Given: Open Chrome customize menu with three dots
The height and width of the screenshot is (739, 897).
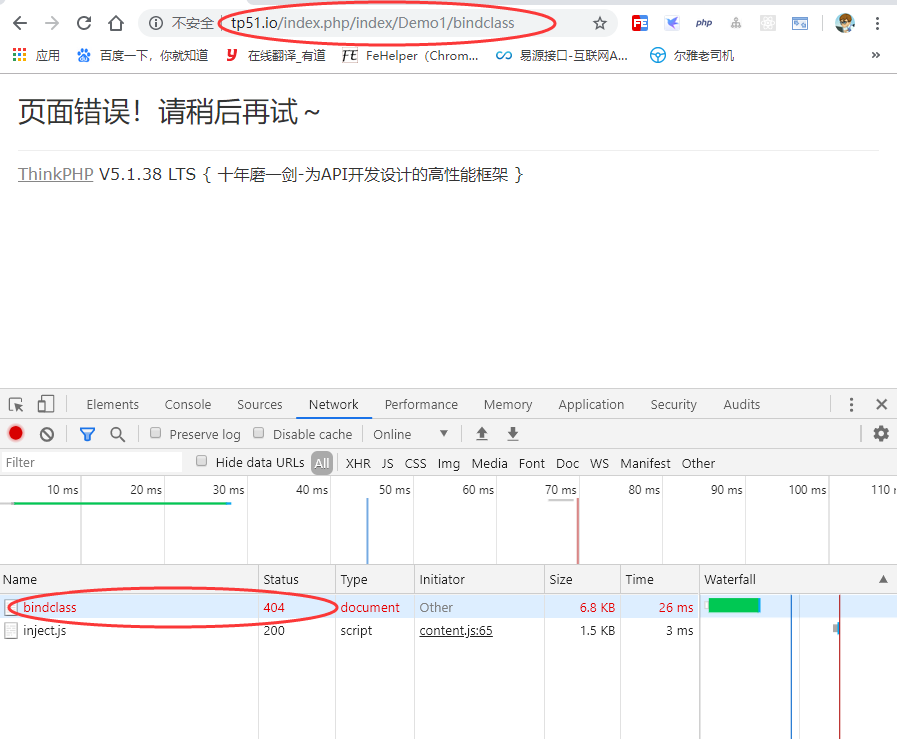Looking at the screenshot, I should [x=877, y=22].
